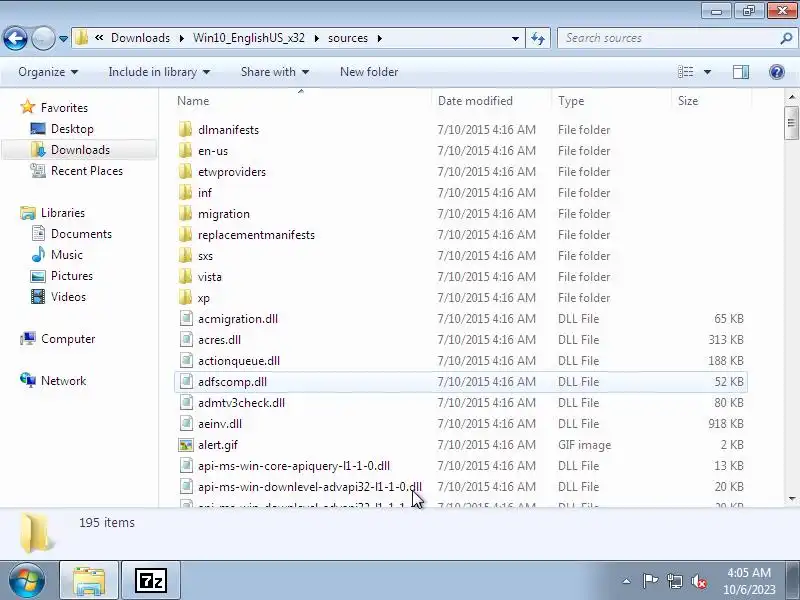Select the aeinv.dll file

coord(219,423)
